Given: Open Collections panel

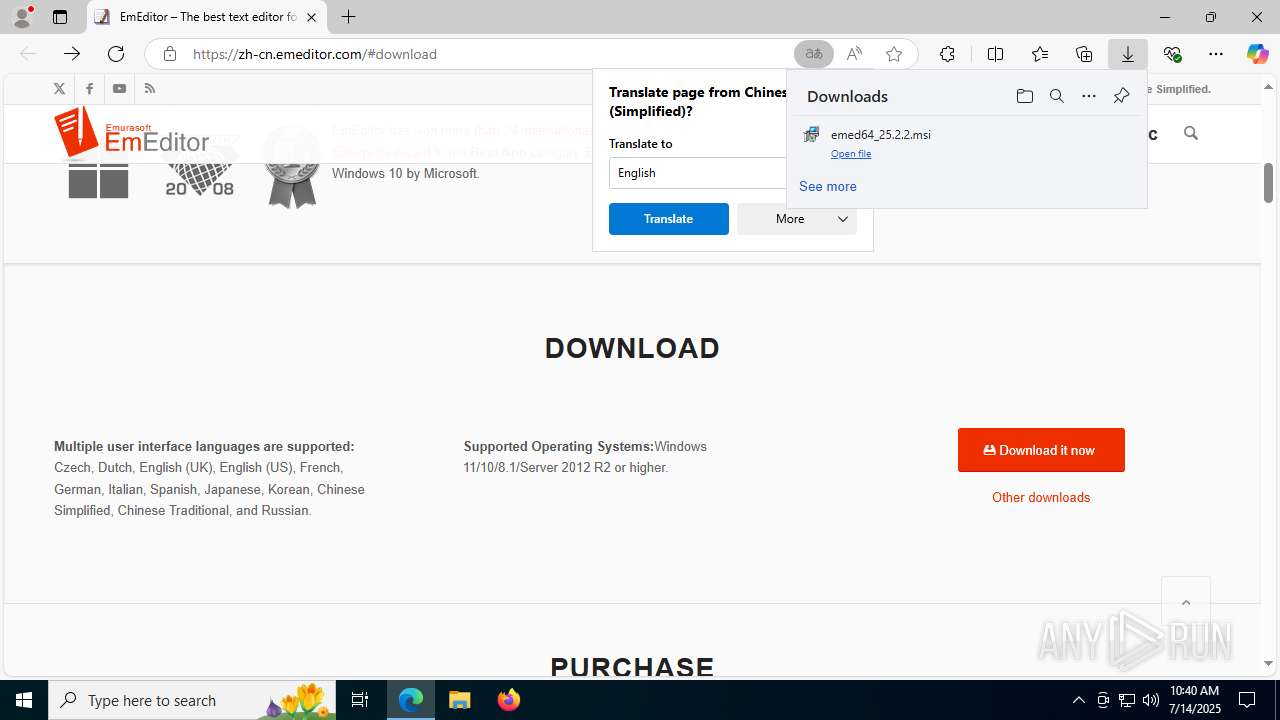Looking at the screenshot, I should [x=1084, y=54].
